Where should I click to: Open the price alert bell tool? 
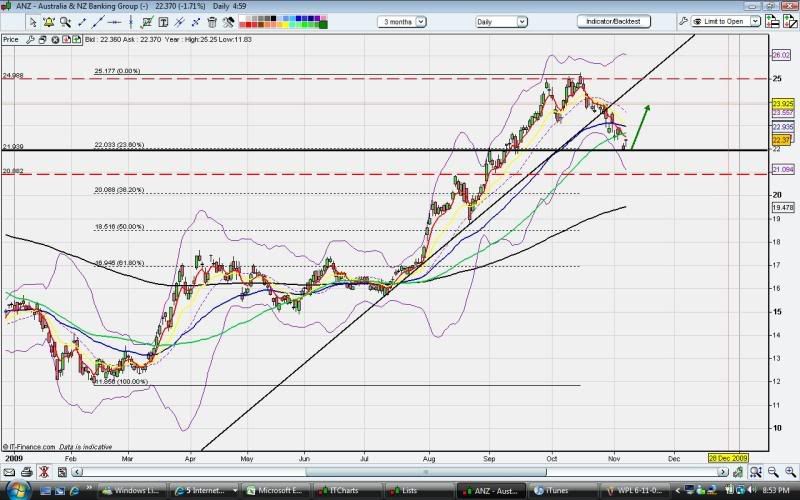point(48,22)
